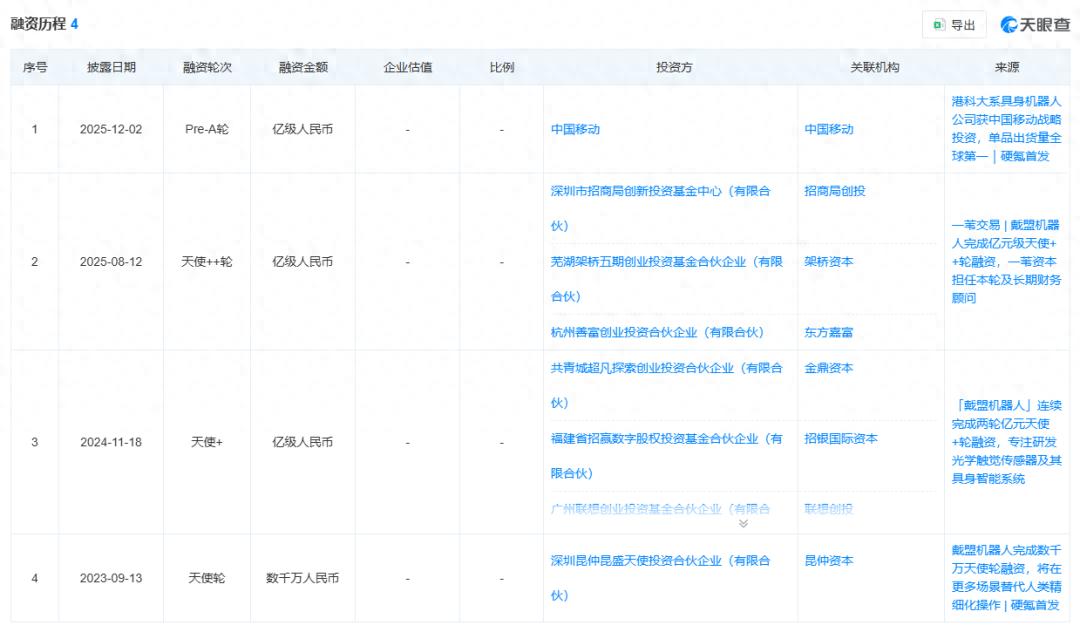Image resolution: width=1080 pixels, height=632 pixels.
Task: Click the 投资方 column header
Action: pyautogui.click(x=674, y=67)
